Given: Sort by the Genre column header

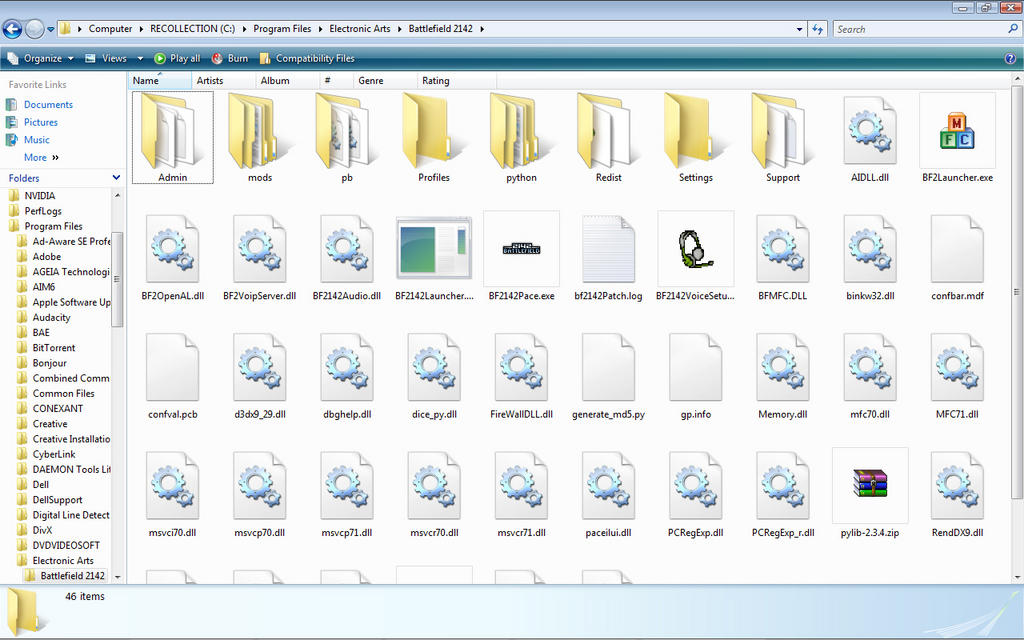Looking at the screenshot, I should tap(371, 81).
